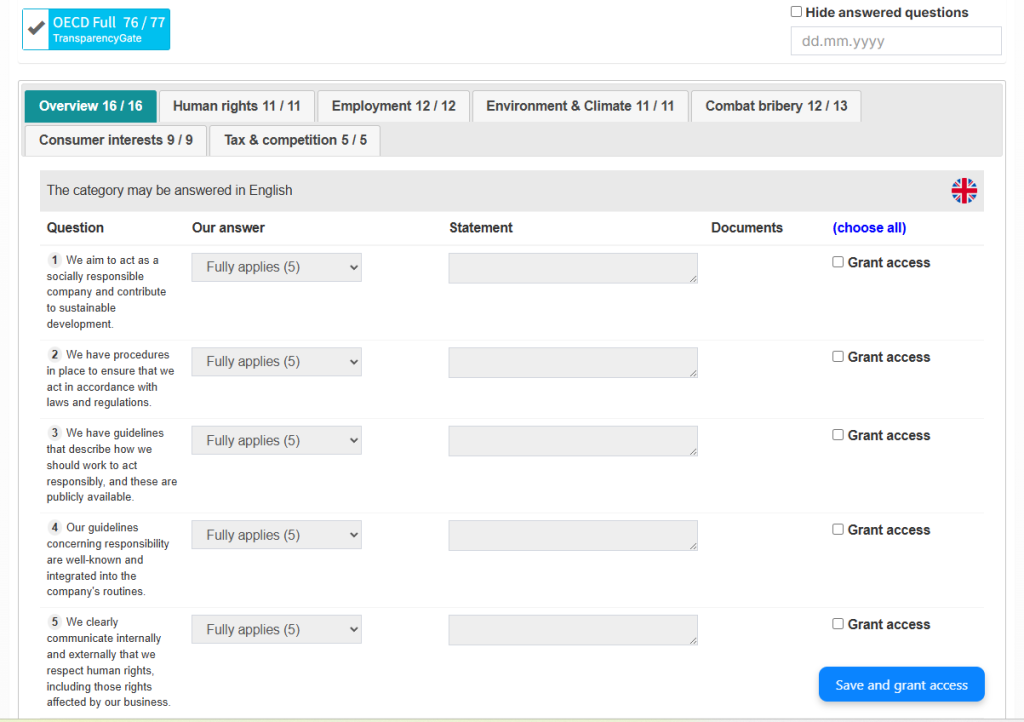Screen dimensions: 1024x722
Task: Click the dd.mm.yyyy date field
Action: click(895, 41)
